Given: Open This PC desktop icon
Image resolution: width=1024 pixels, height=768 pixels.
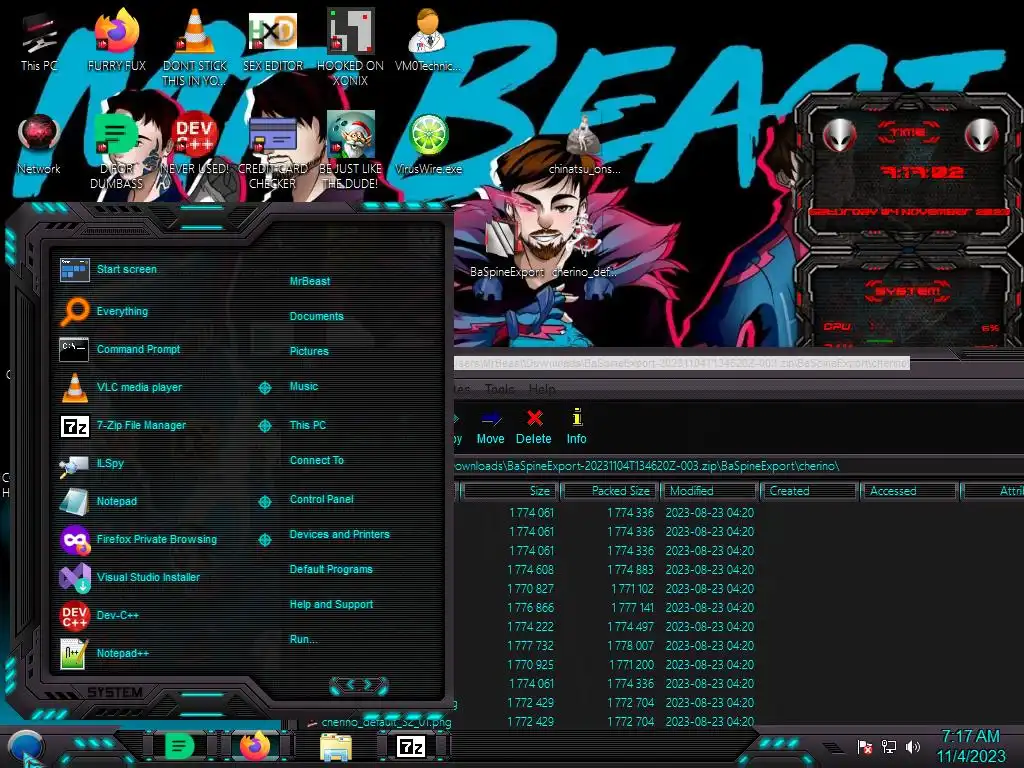Looking at the screenshot, I should [x=39, y=42].
